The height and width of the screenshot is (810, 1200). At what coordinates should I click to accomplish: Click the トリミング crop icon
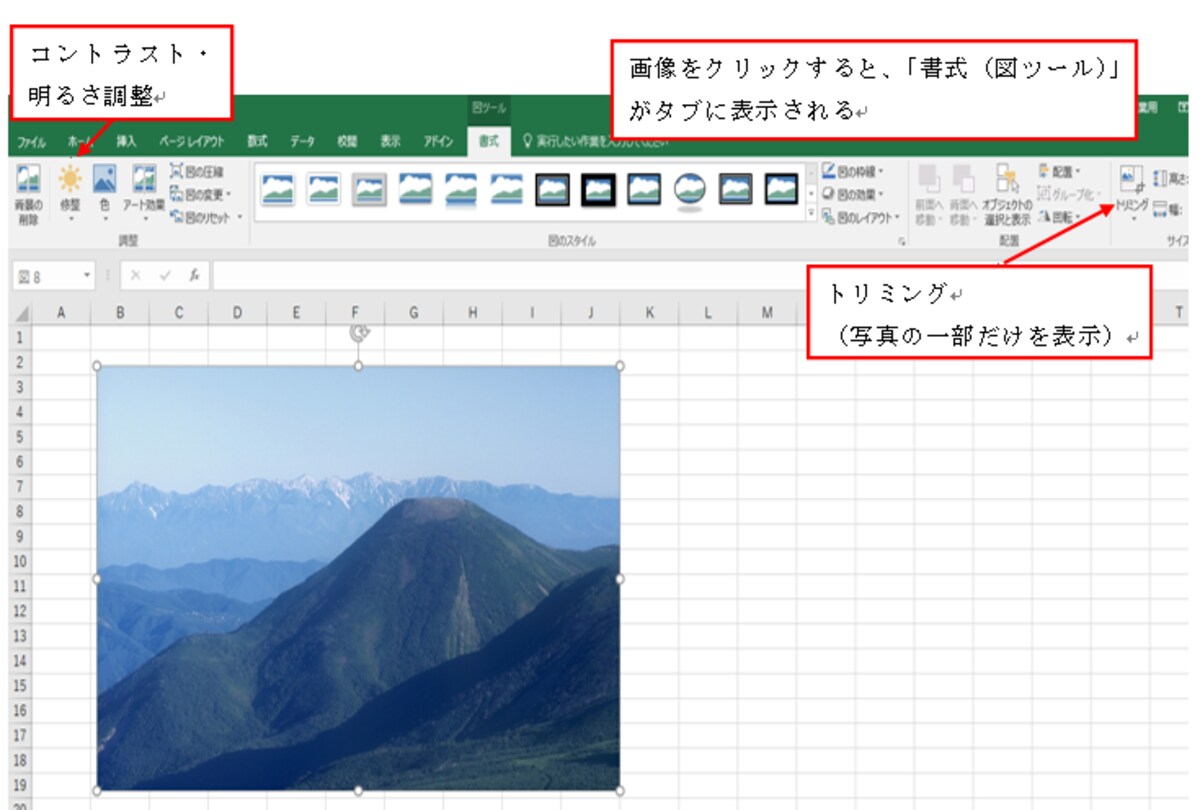pos(1133,180)
